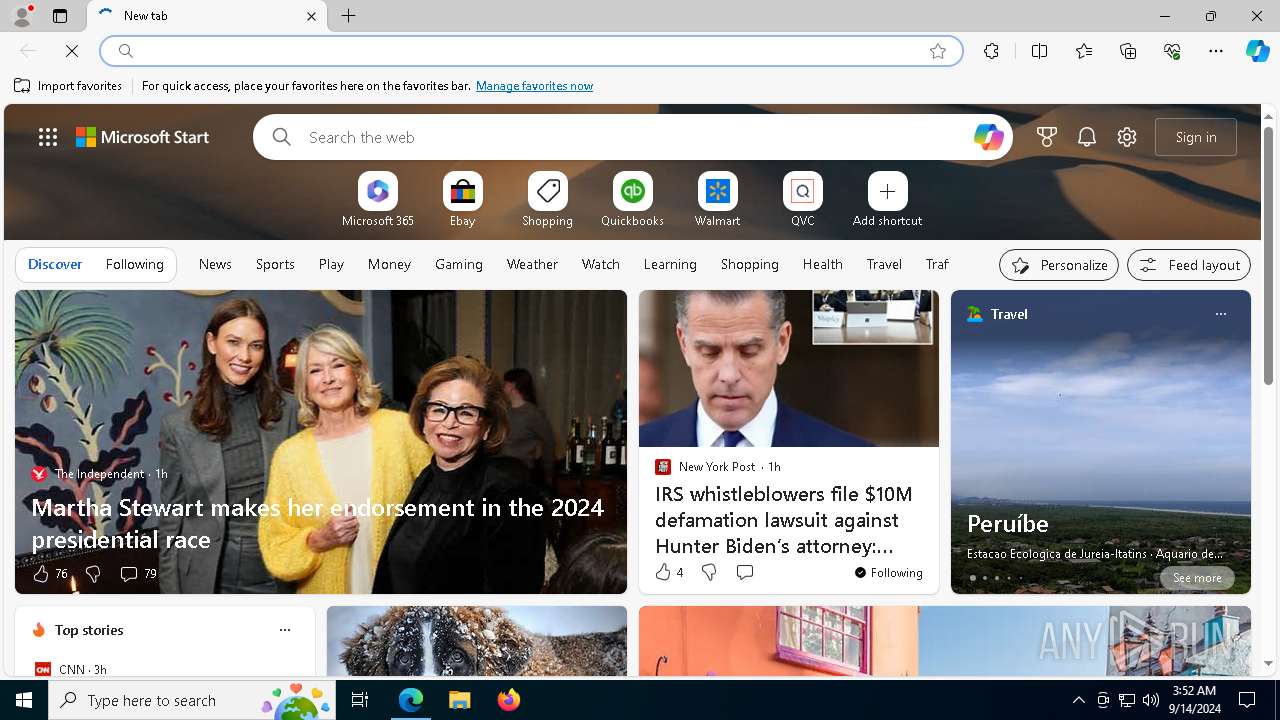The image size is (1280, 720).
Task: Open the Extensions puzzle icon
Action: [x=991, y=51]
